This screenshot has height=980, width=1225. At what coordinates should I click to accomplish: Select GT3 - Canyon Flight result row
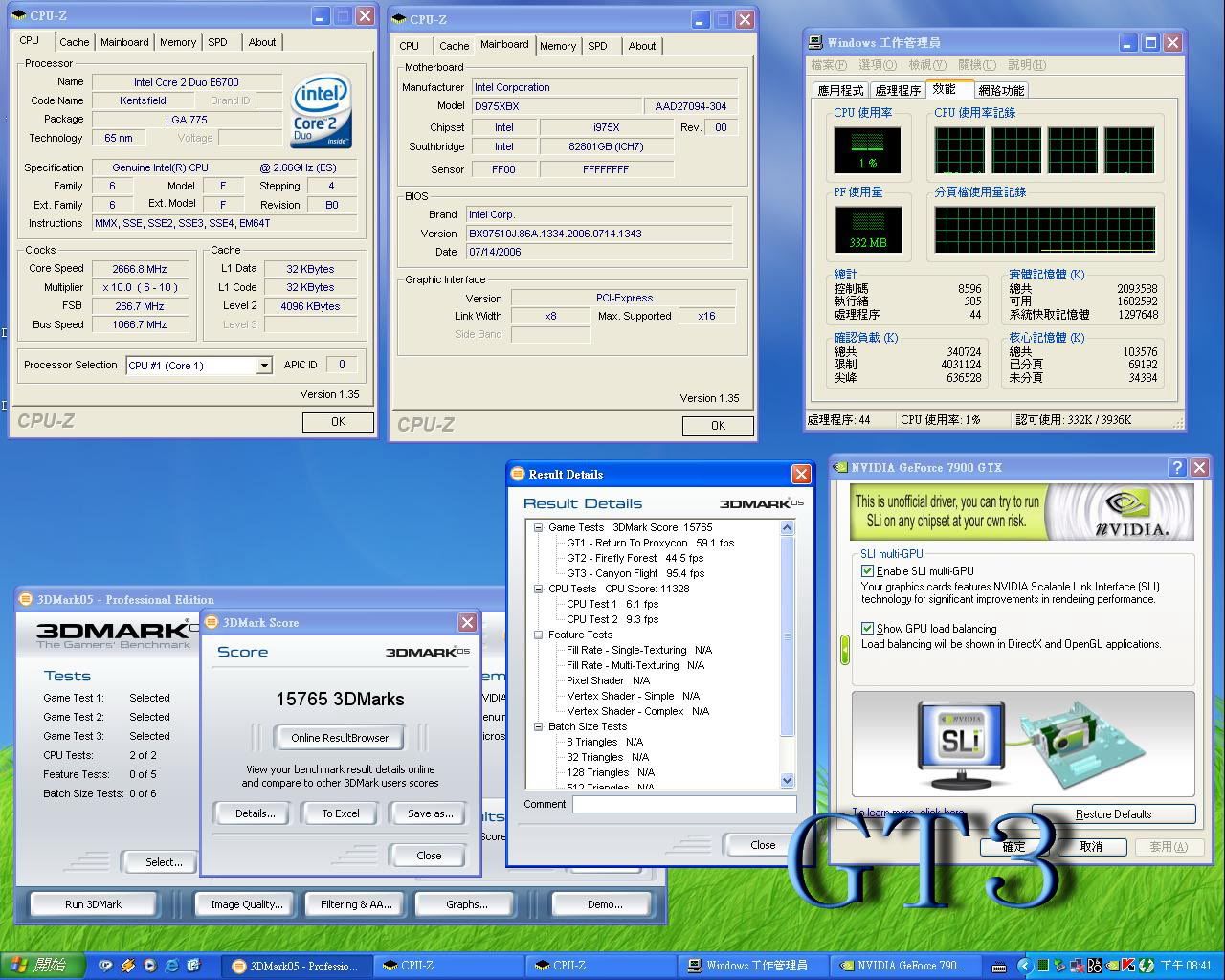coord(635,573)
